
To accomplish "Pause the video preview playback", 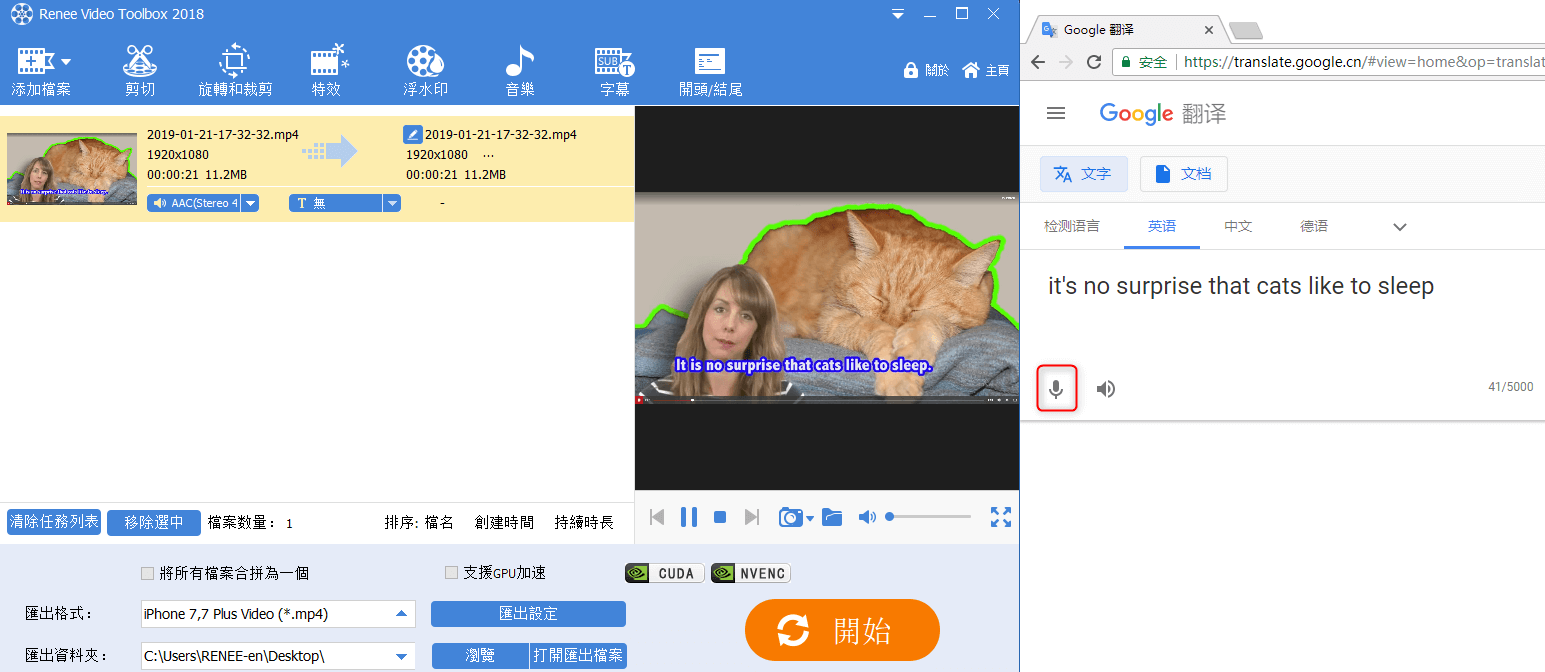I will pyautogui.click(x=689, y=517).
